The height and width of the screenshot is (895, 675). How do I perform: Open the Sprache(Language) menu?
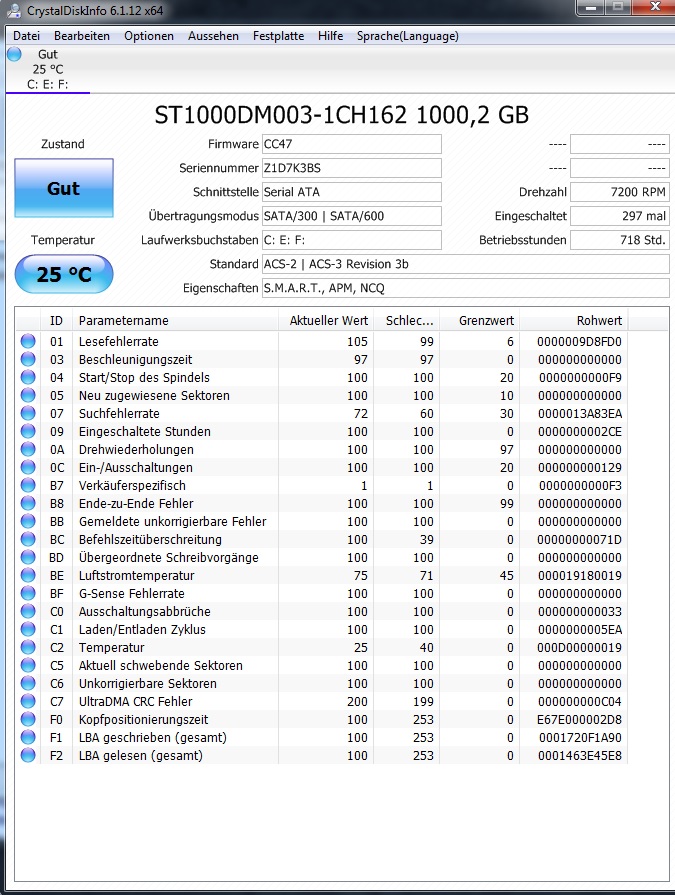click(407, 36)
